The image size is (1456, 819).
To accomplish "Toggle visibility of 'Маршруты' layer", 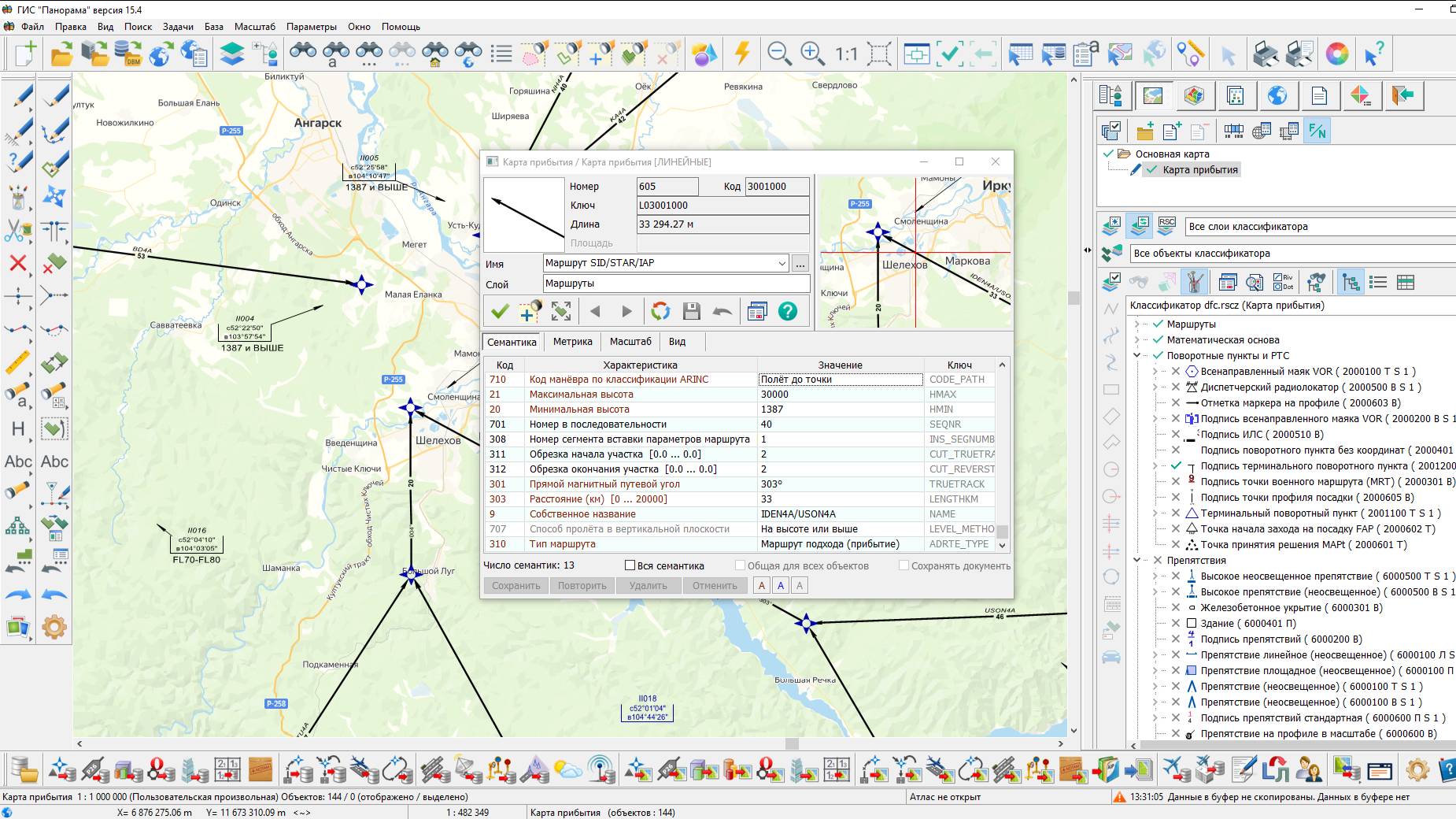I will click(x=1158, y=324).
